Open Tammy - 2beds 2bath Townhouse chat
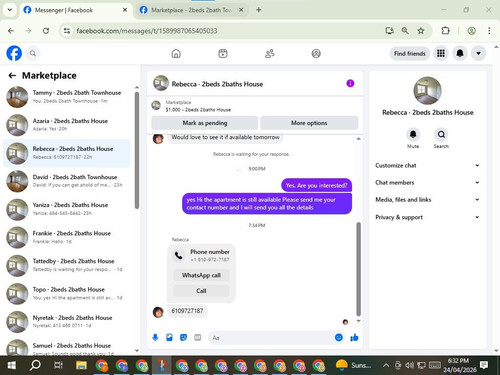Image resolution: width=500 pixels, height=375 pixels. 67,97
